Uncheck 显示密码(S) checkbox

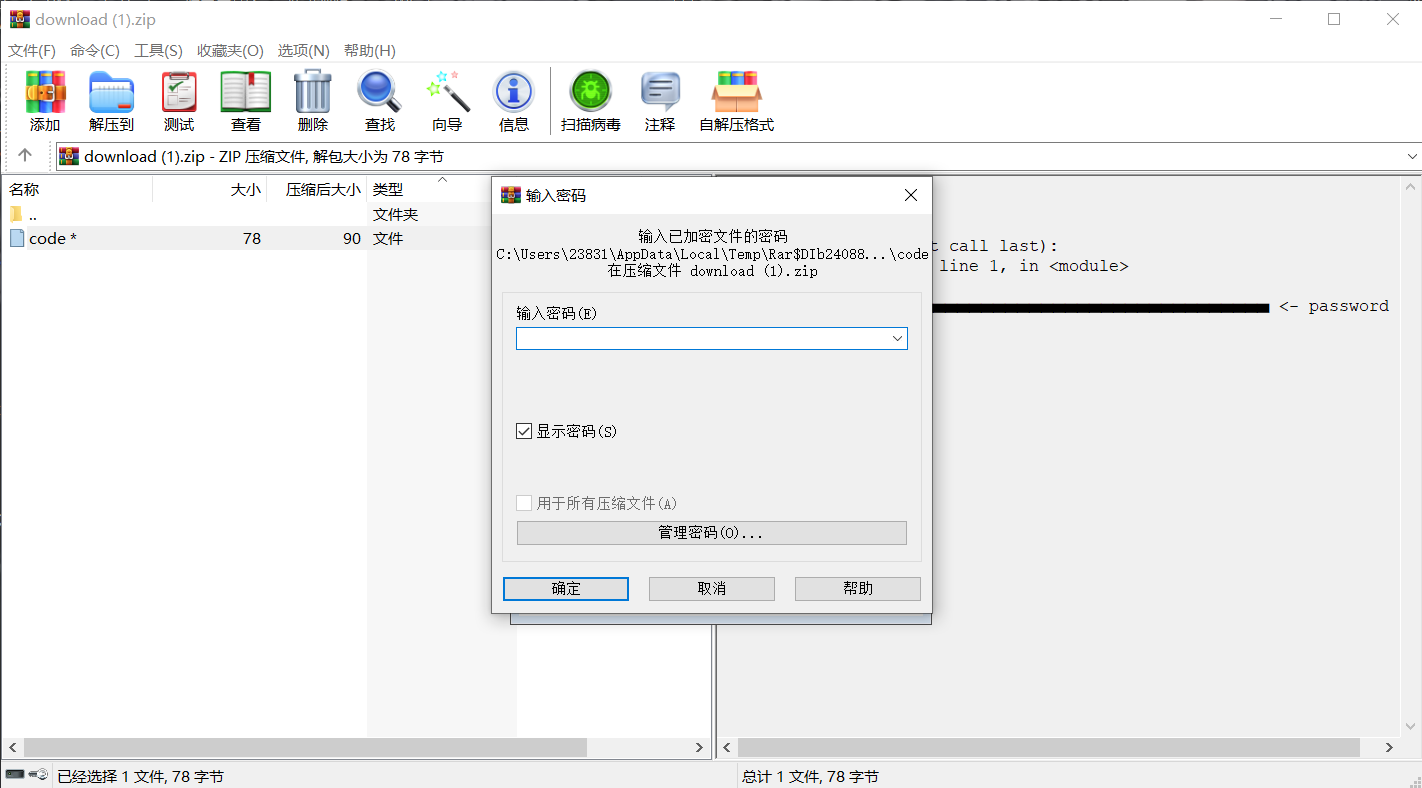point(524,431)
